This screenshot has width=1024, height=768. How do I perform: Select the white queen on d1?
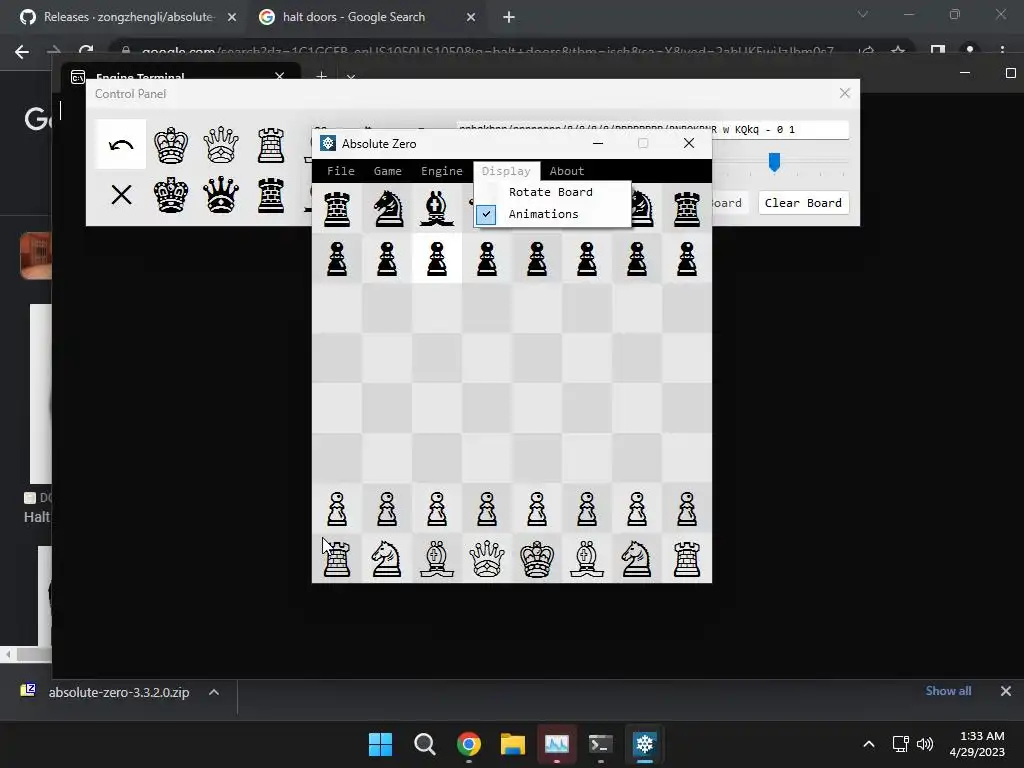[x=487, y=558]
